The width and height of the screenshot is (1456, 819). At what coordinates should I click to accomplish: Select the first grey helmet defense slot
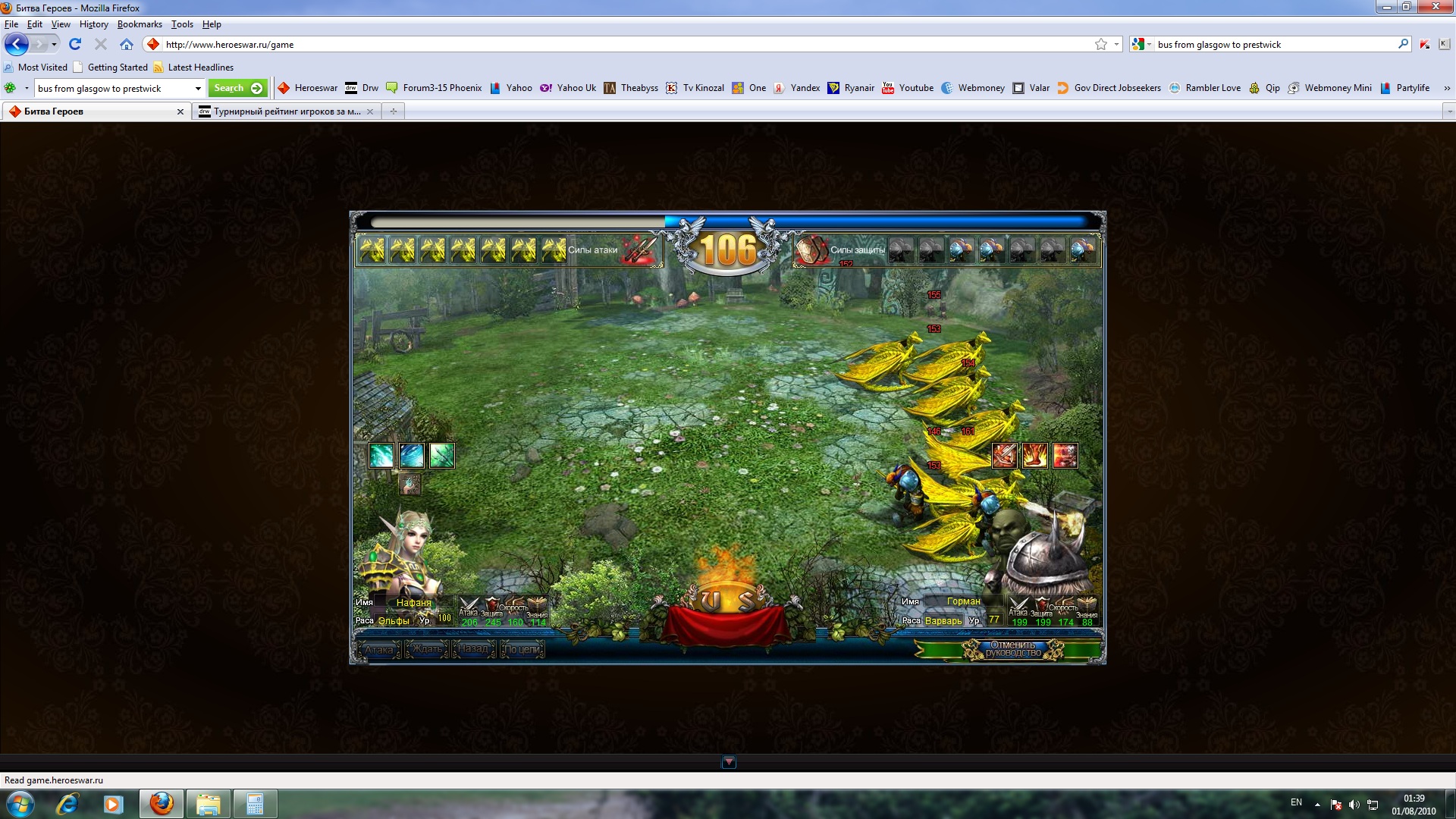[x=902, y=250]
